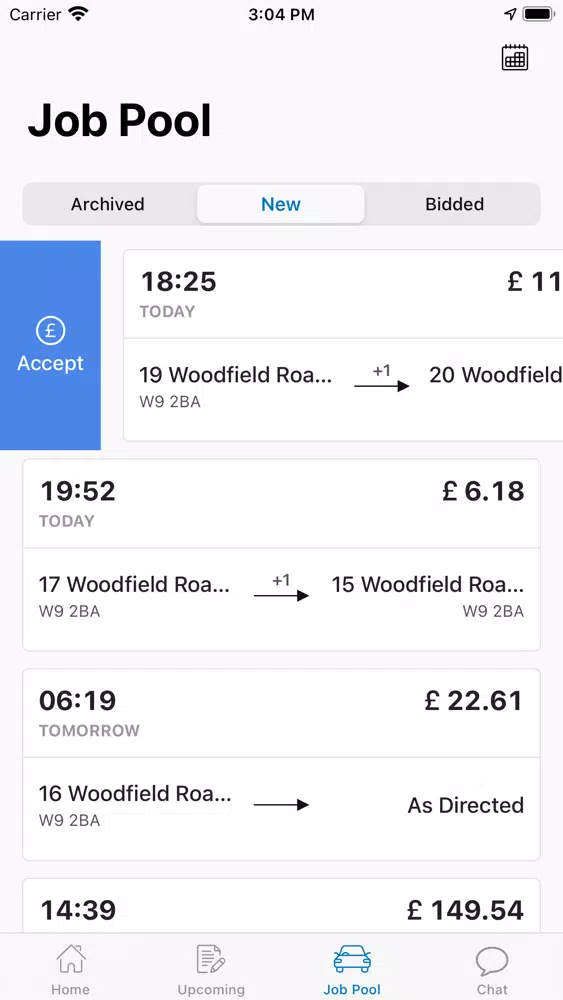This screenshot has width=563, height=1000.
Task: Open the 19:52 job priced £6.18
Action: 281,555
